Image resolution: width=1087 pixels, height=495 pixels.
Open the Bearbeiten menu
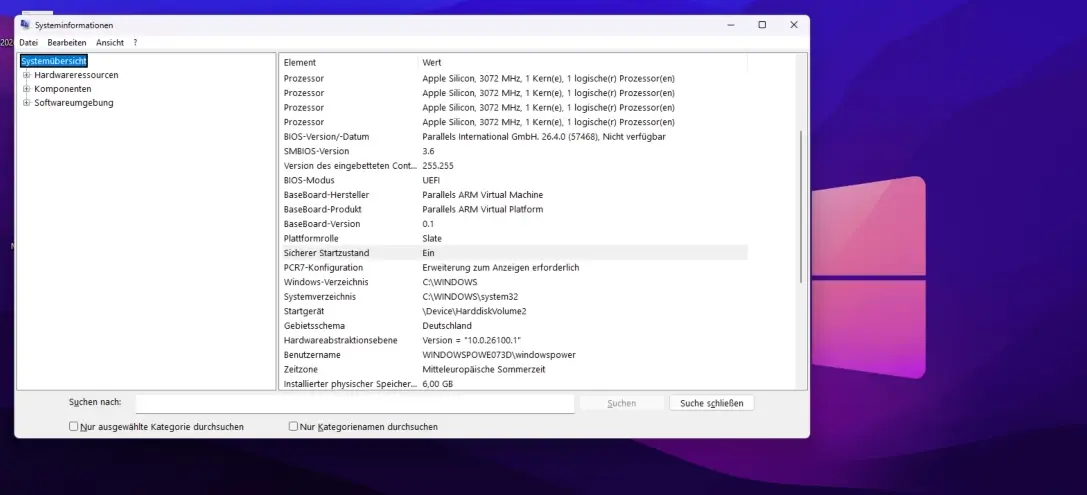coord(67,43)
